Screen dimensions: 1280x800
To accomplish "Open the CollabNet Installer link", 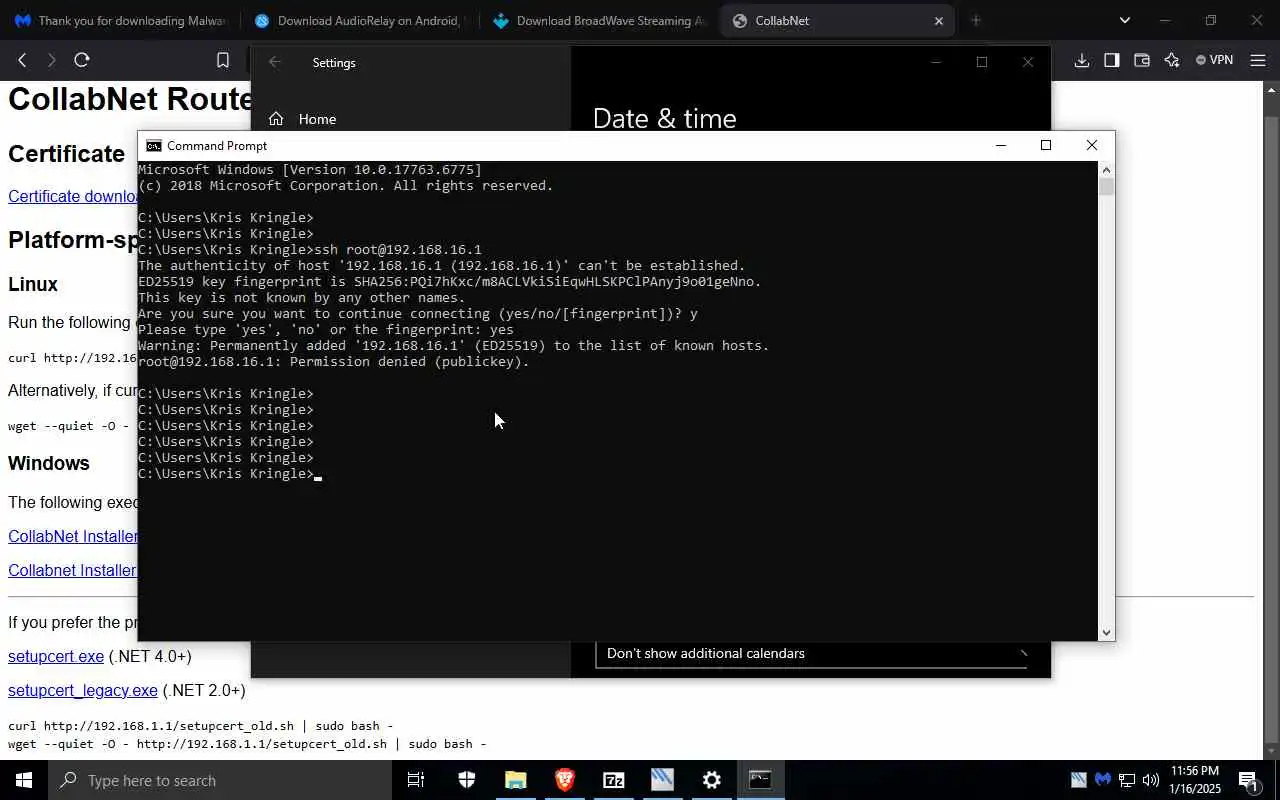I will 73,536.
